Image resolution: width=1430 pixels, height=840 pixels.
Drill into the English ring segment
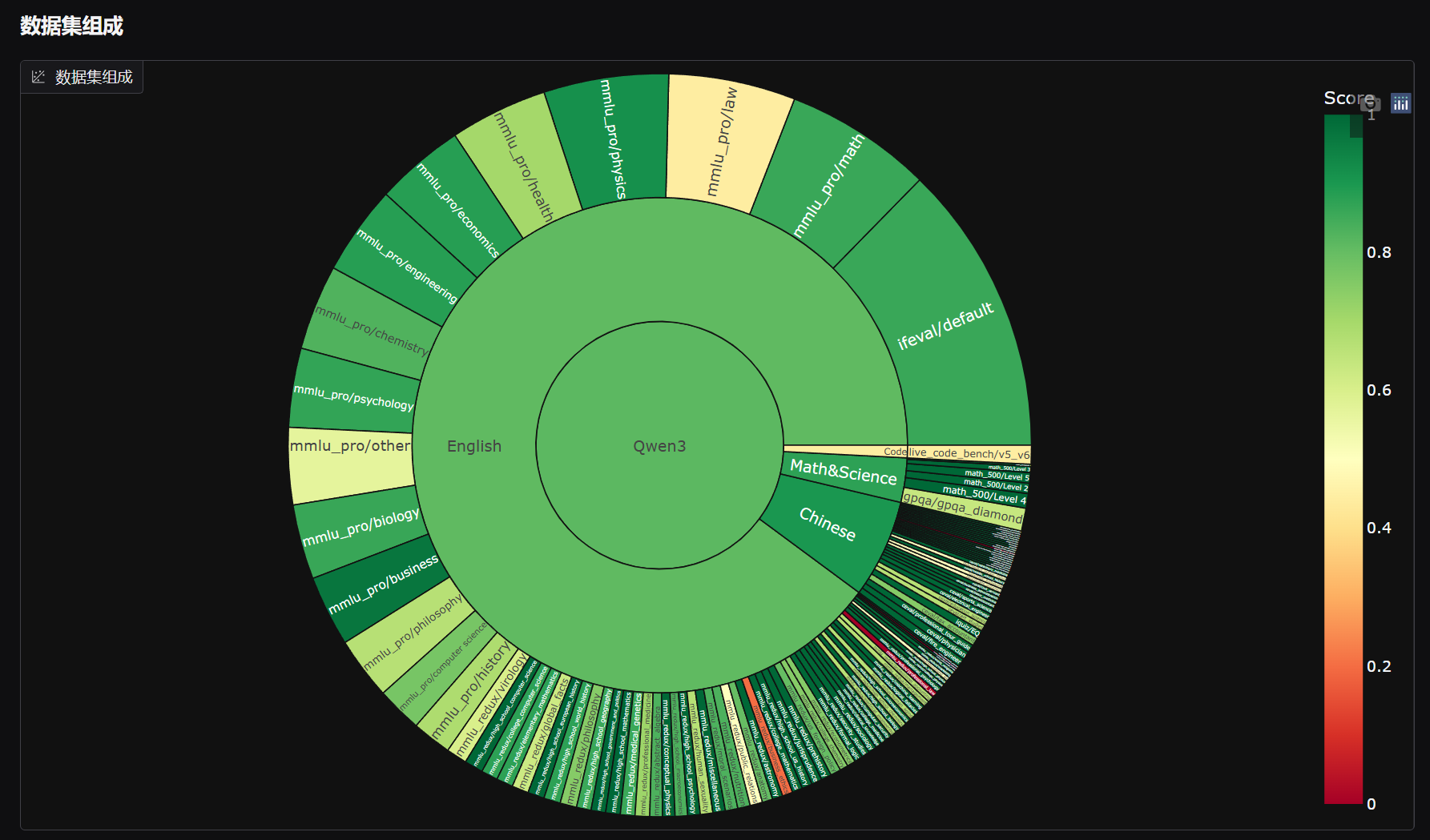pyautogui.click(x=474, y=446)
